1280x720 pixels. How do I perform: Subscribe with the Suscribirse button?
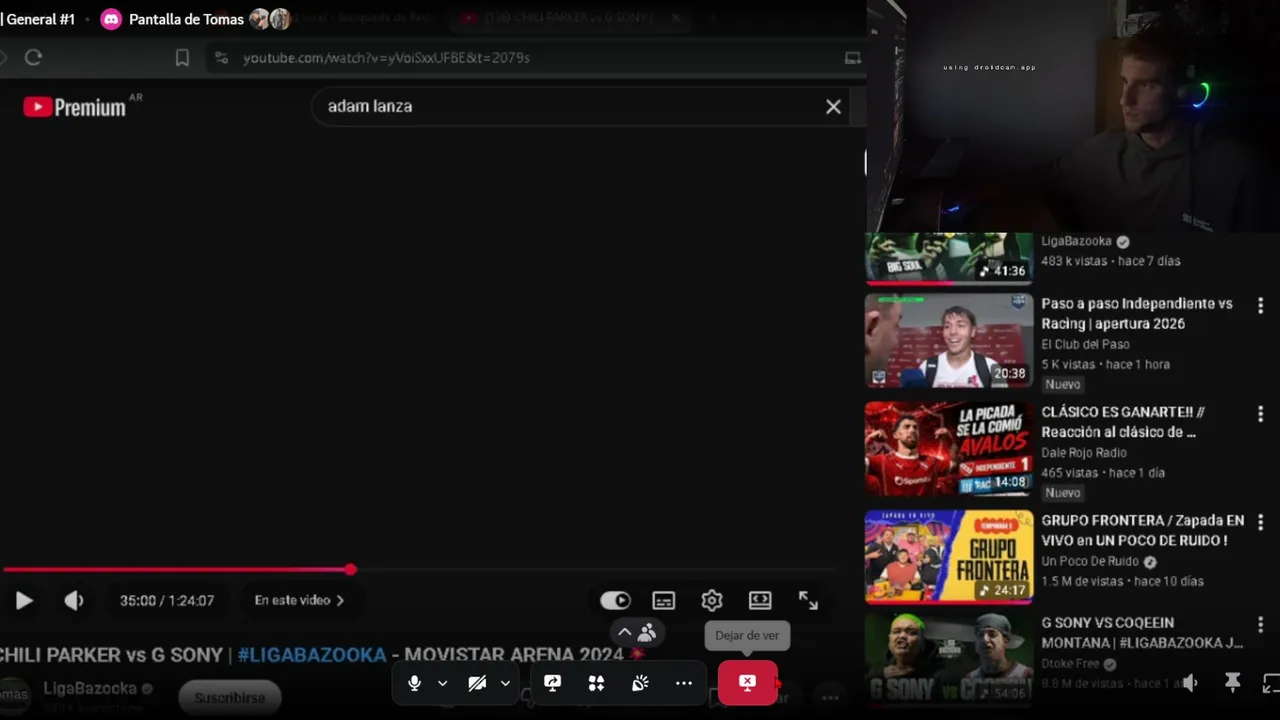[230, 697]
